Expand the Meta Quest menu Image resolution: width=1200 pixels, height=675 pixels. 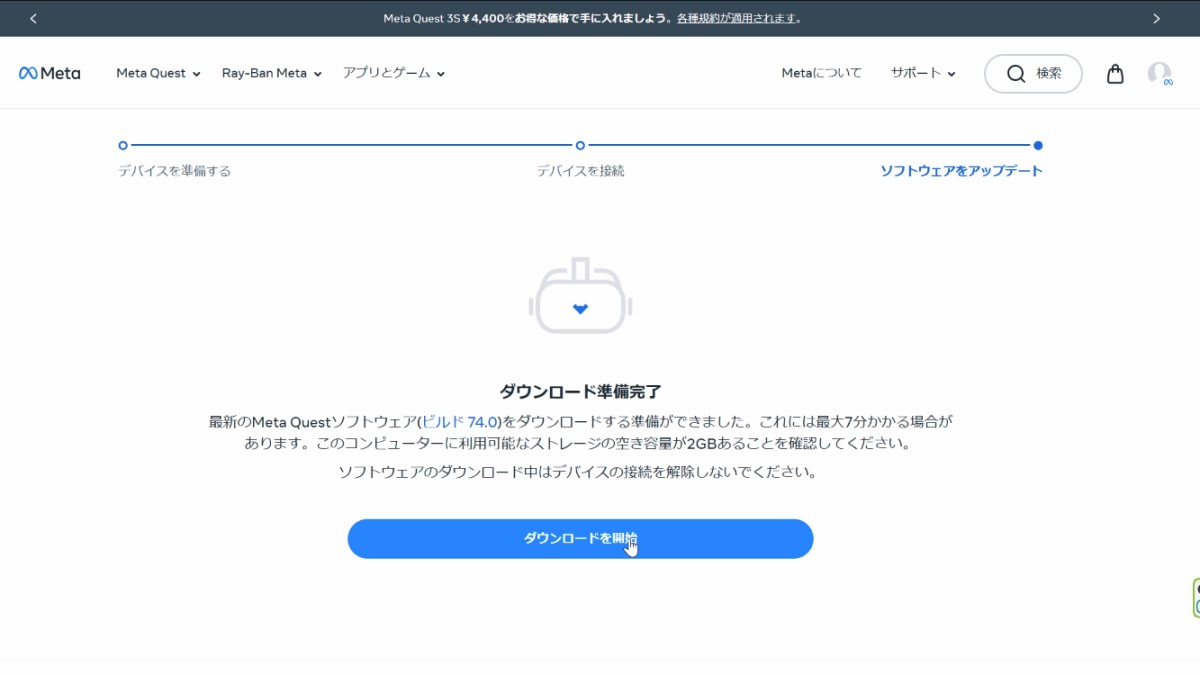click(x=158, y=73)
